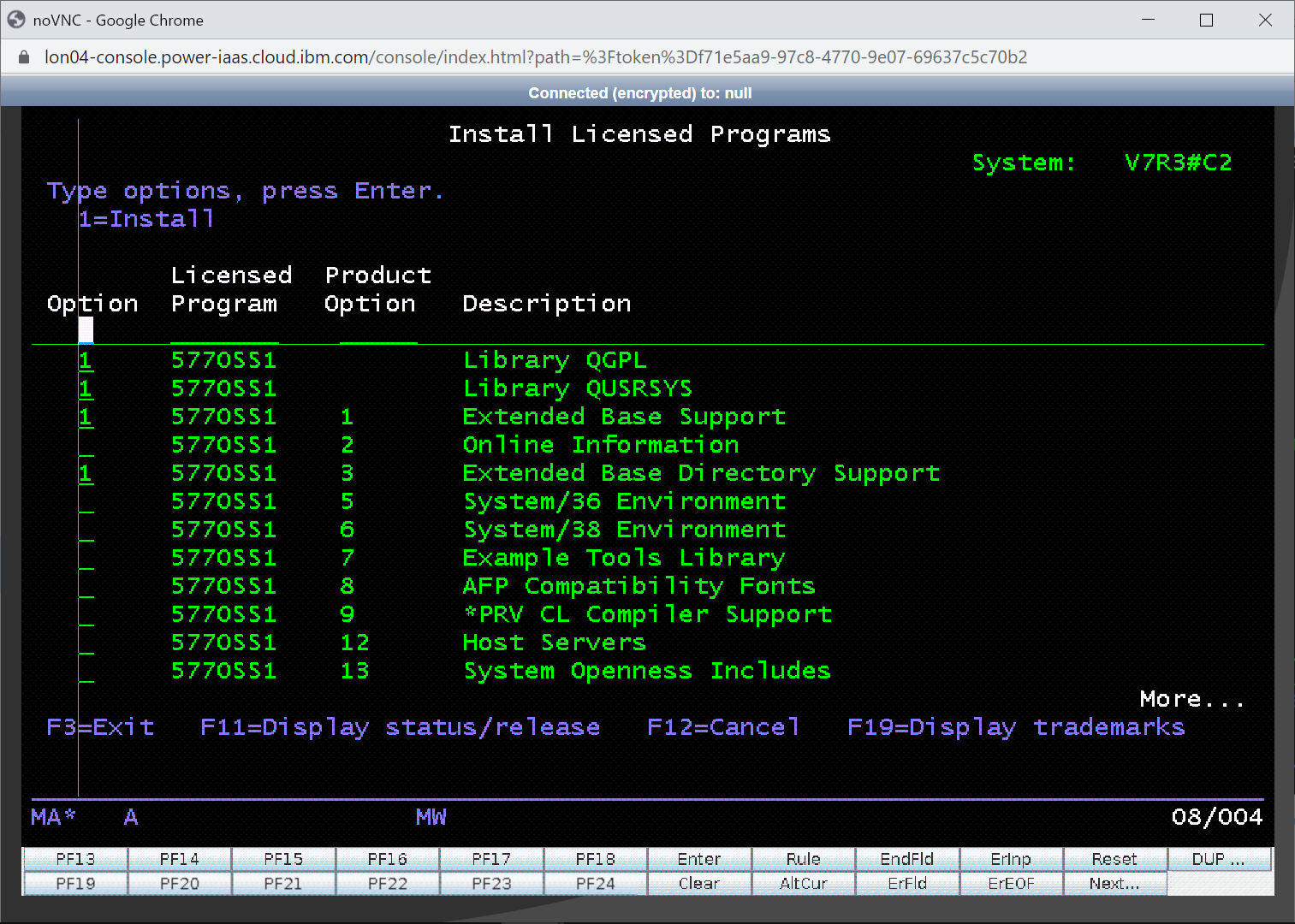Select option field for Library QUSRSYS
Image resolution: width=1295 pixels, height=924 pixels.
point(86,388)
